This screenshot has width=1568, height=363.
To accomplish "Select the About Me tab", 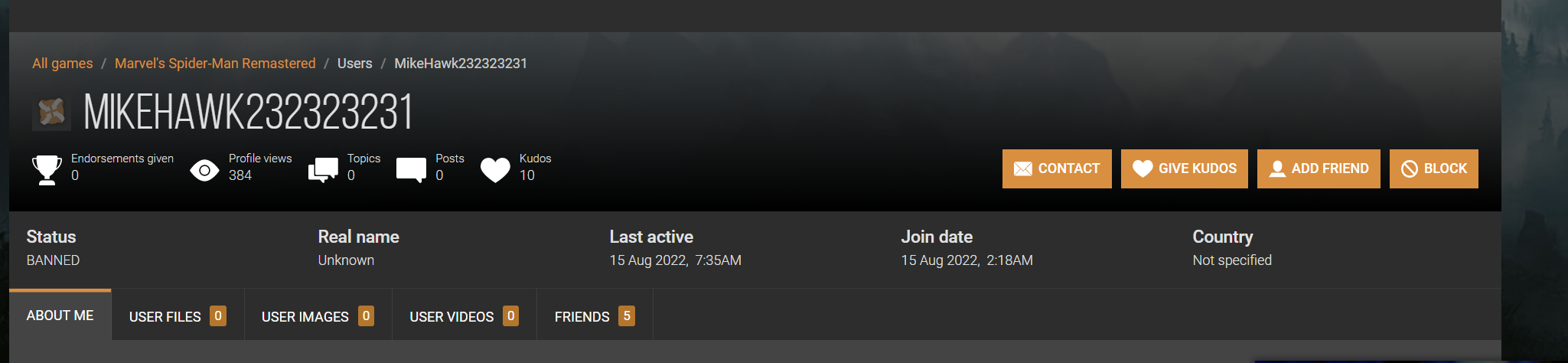I will pos(60,315).
